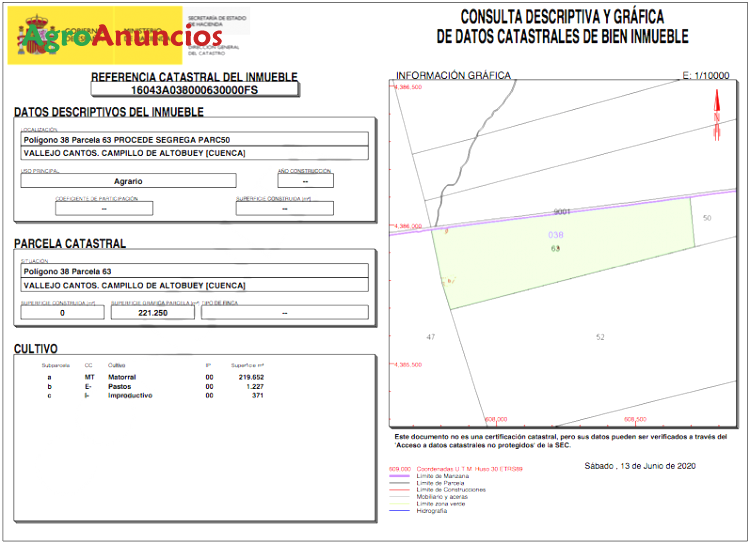
Task: Click the purple 'Límite de Manzana' legend swatch
Action: [399, 476]
